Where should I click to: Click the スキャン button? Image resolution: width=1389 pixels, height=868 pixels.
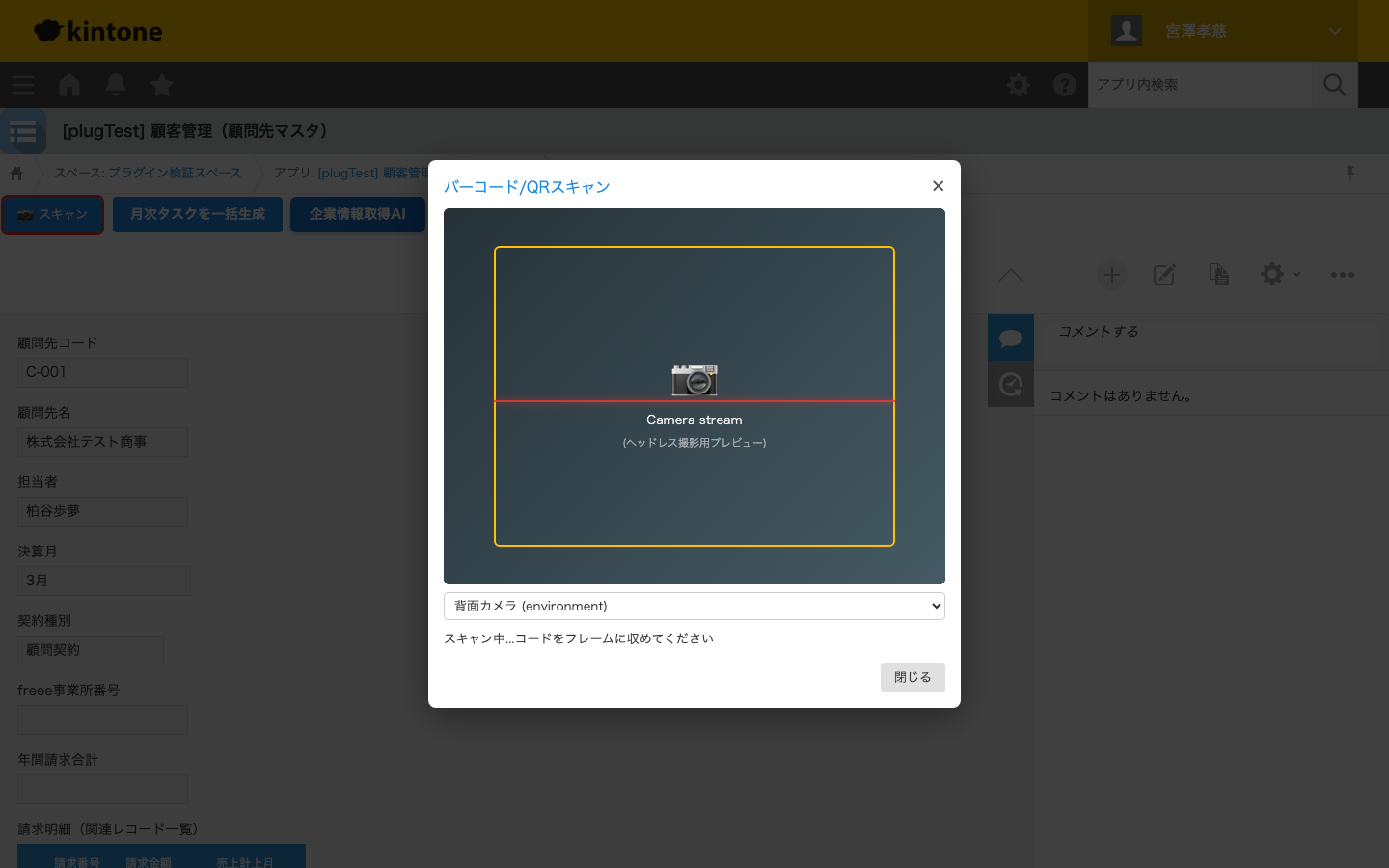(53, 214)
